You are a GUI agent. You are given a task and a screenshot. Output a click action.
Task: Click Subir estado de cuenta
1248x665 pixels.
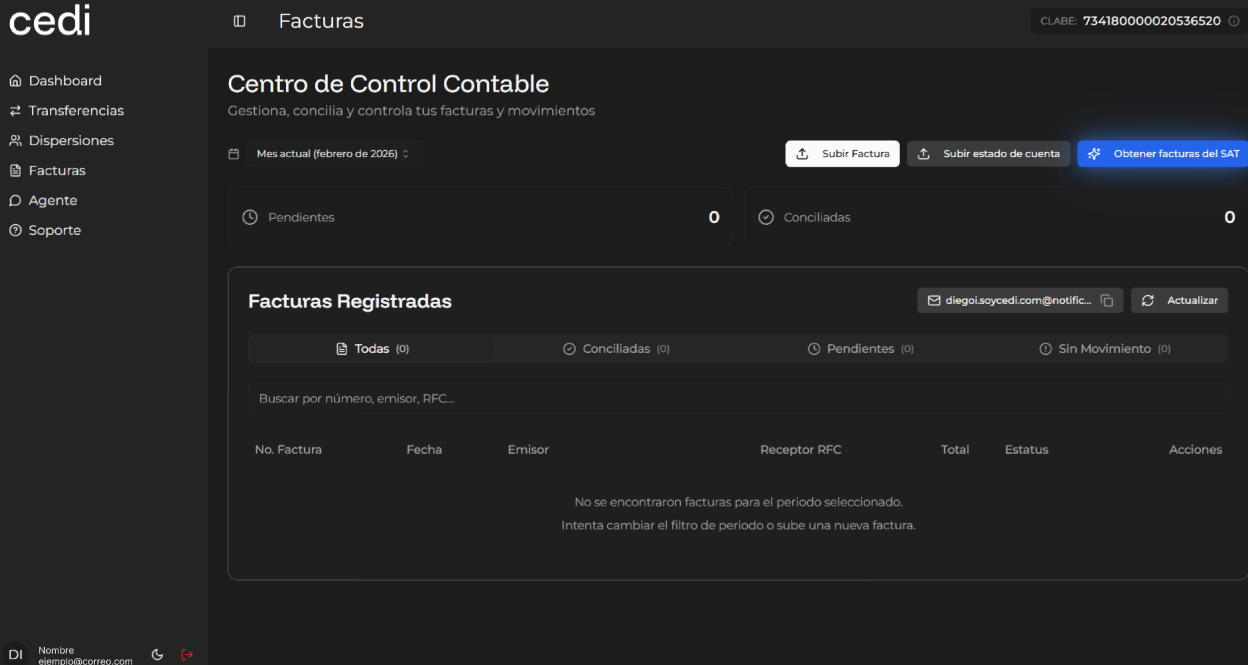click(989, 154)
